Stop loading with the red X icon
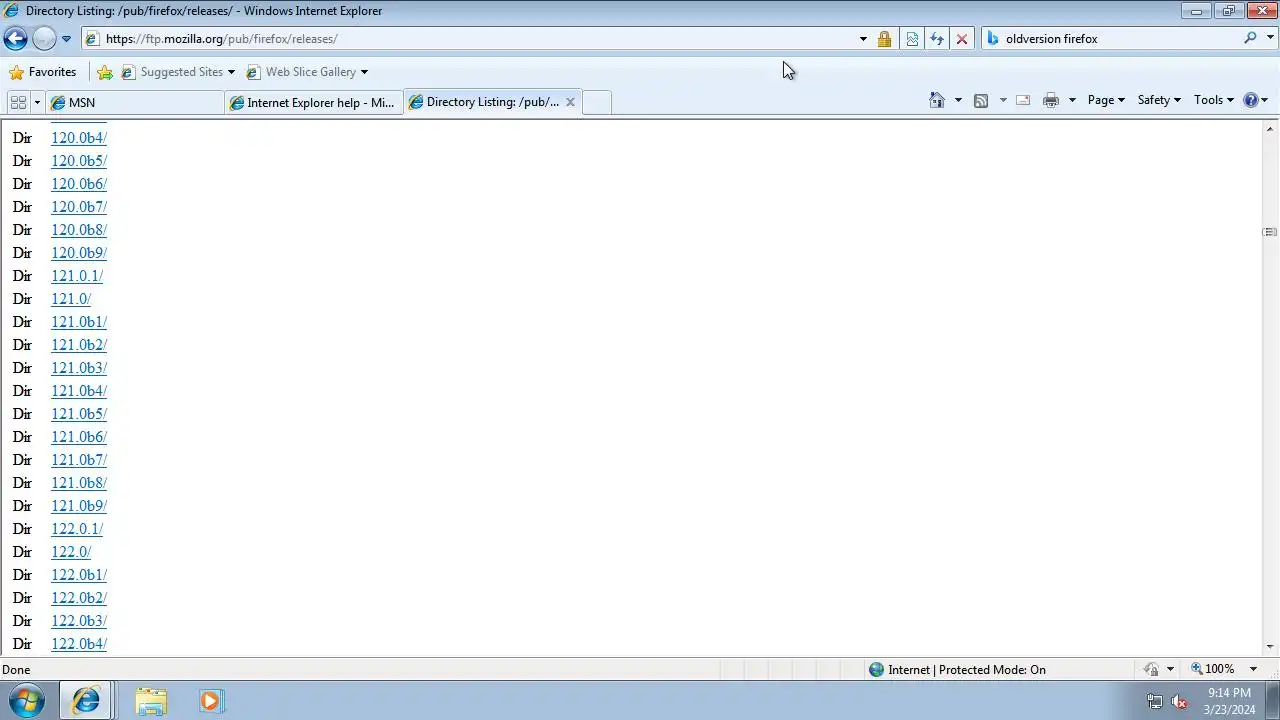This screenshot has height=720, width=1280. [x=962, y=39]
